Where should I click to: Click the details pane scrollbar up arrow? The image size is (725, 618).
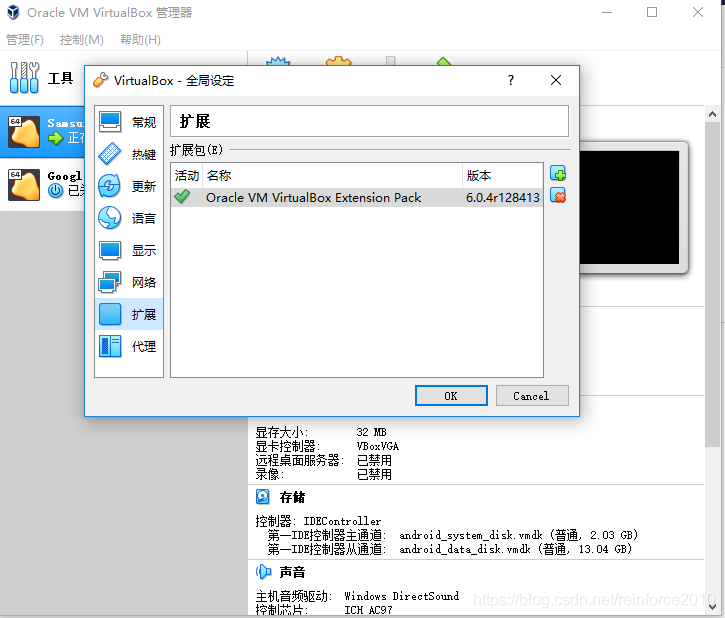pos(713,114)
